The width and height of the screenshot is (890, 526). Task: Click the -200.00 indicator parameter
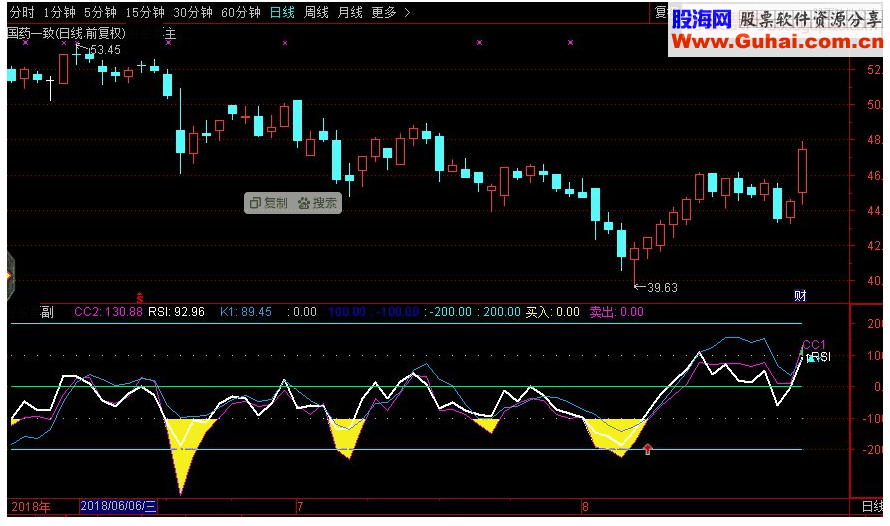450,312
